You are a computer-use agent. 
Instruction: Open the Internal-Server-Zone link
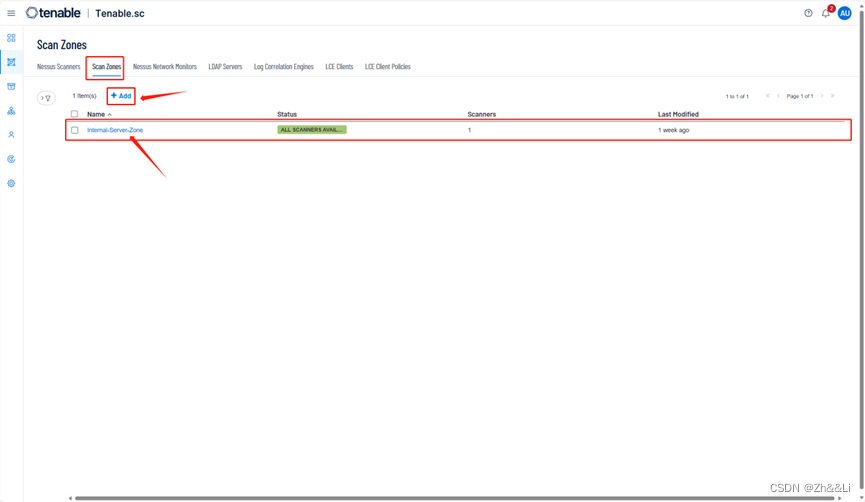pyautogui.click(x=115, y=130)
